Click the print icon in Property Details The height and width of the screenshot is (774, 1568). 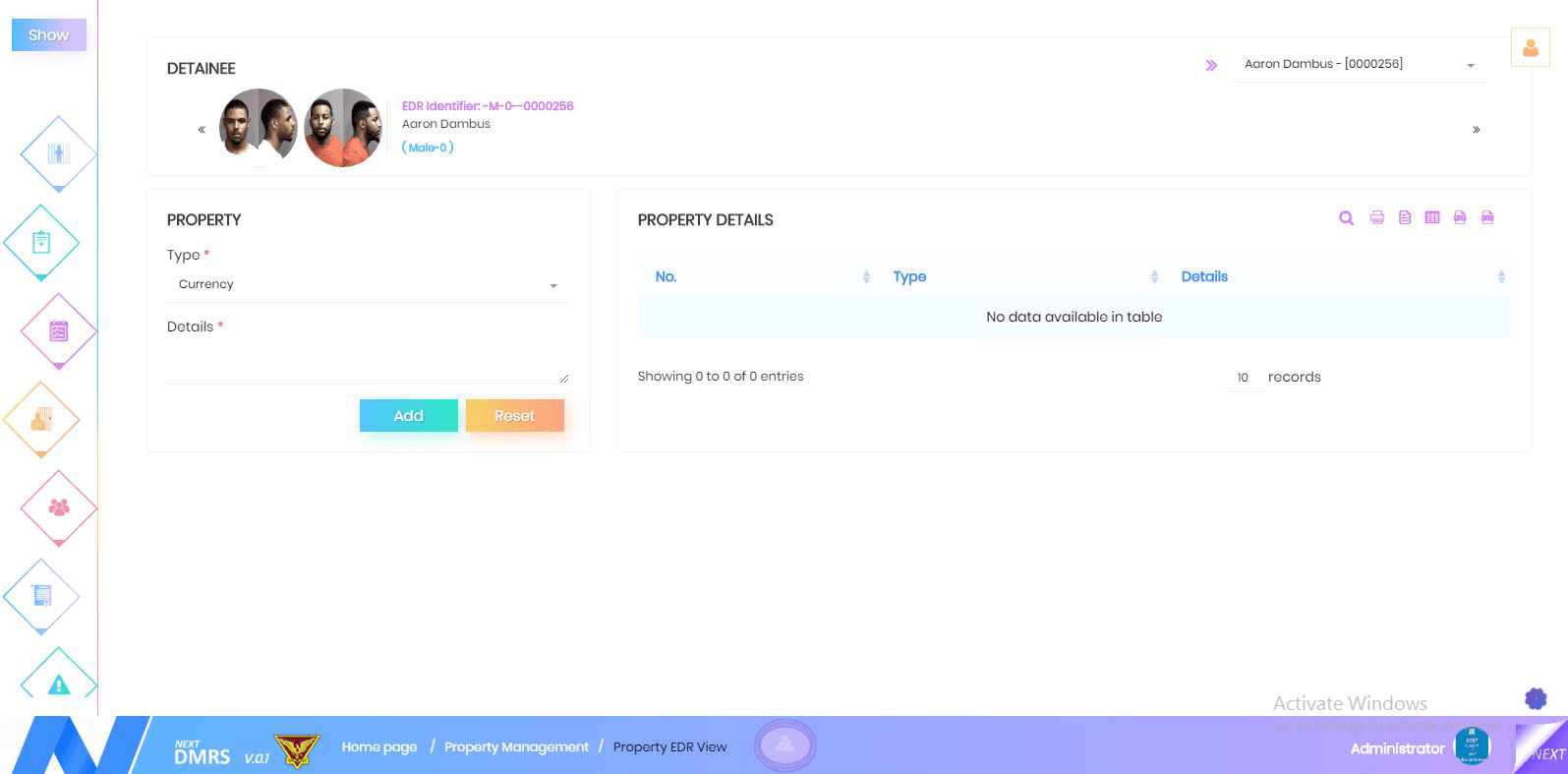pos(1376,218)
